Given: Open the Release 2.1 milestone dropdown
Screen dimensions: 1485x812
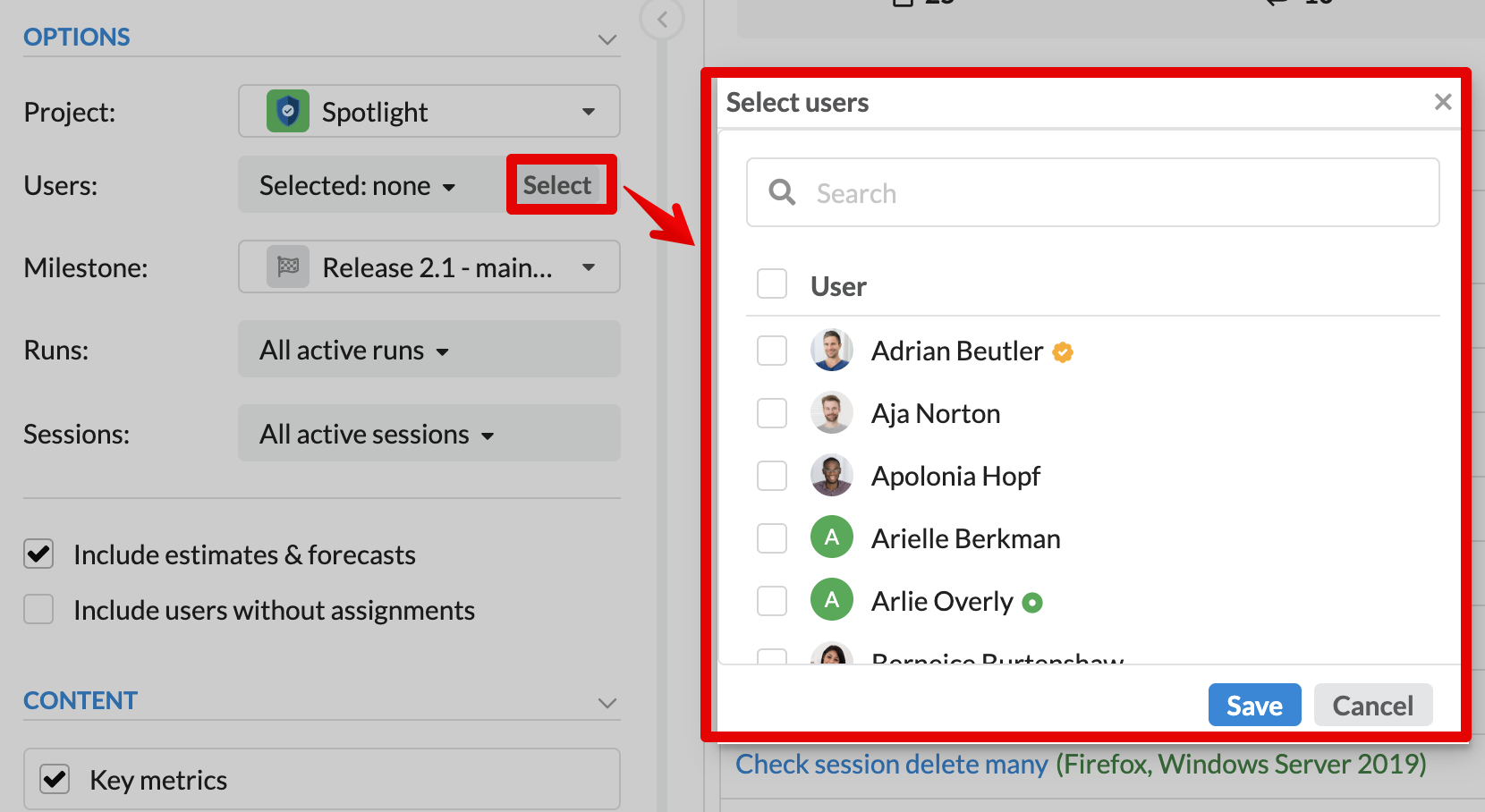Looking at the screenshot, I should [x=429, y=266].
